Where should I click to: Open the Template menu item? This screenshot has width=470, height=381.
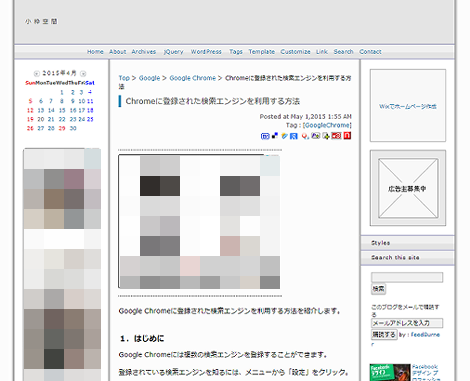pos(262,52)
